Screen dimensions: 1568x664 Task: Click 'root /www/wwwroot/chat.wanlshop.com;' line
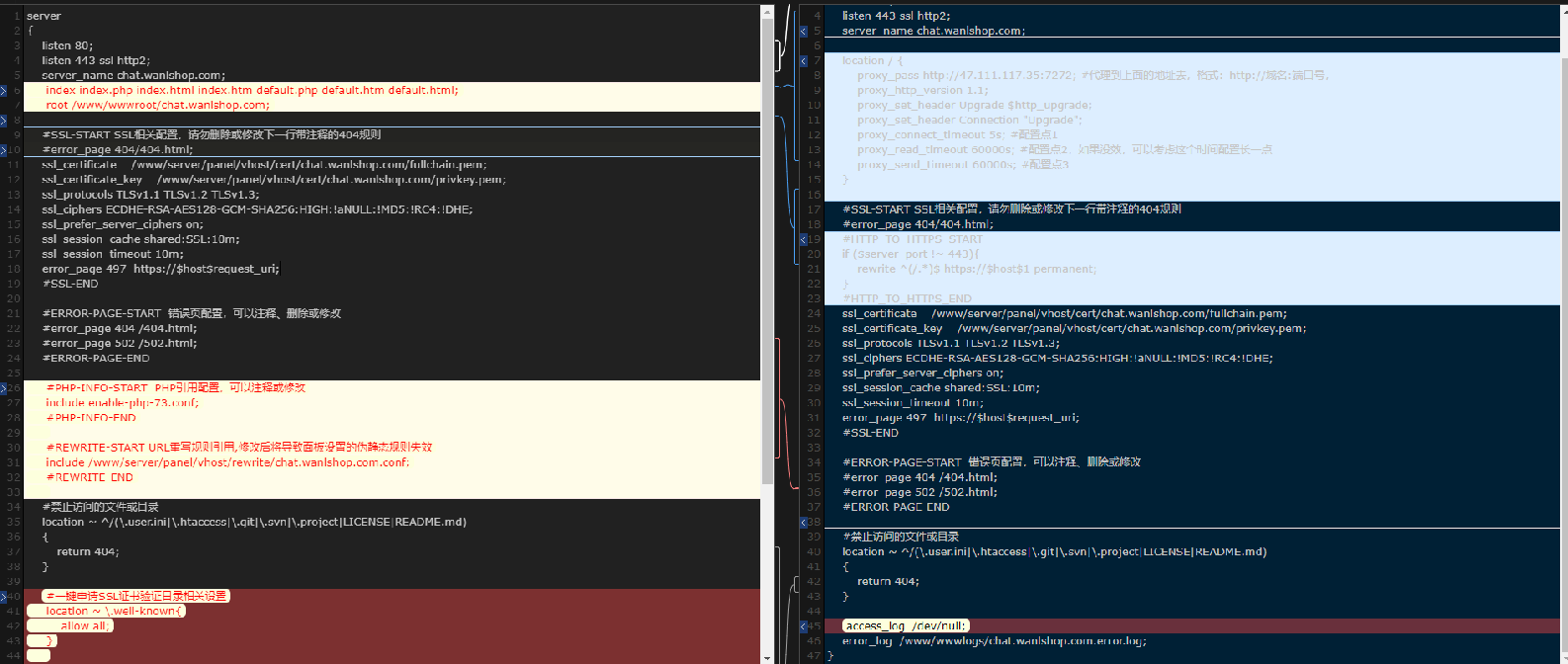pos(157,105)
